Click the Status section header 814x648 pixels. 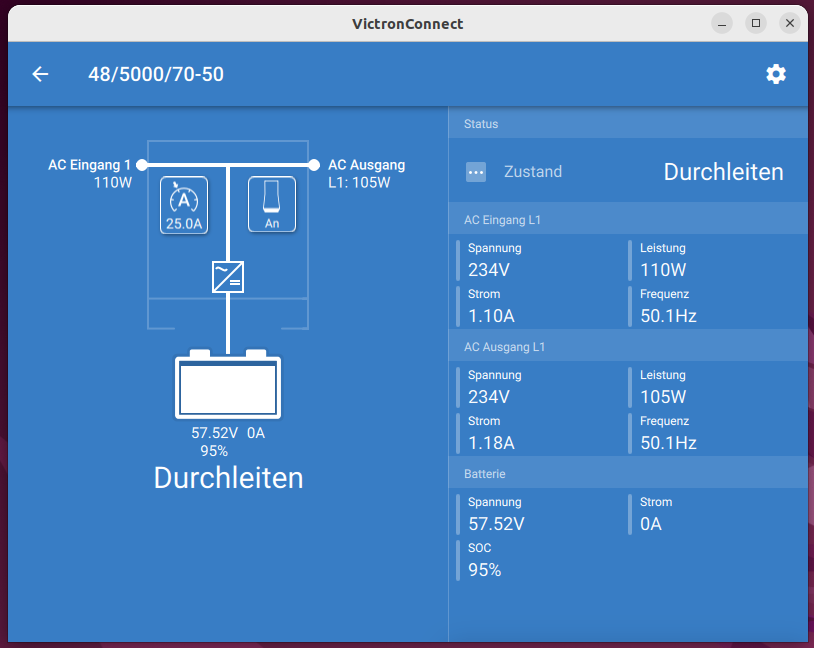click(628, 124)
